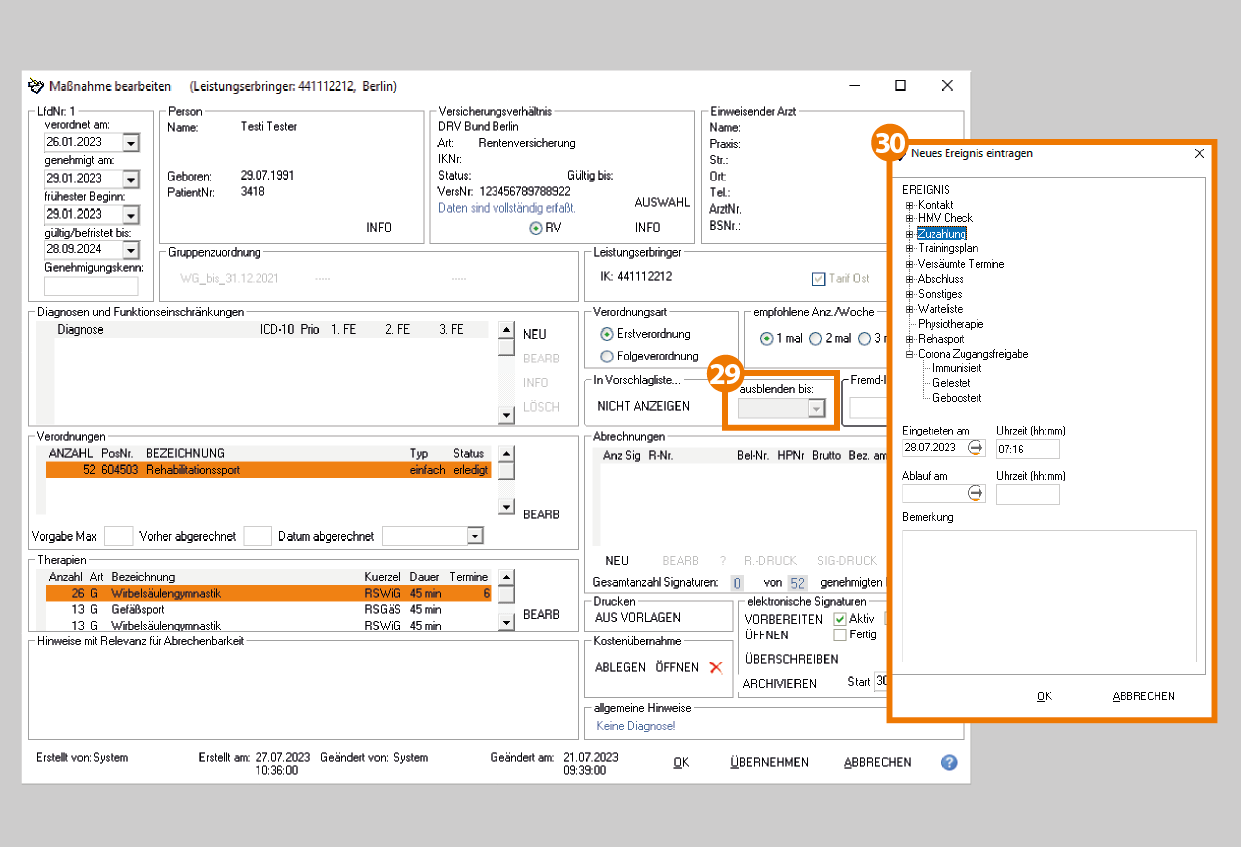Select Physiotherapie in the Ereignis tree
Image resolution: width=1241 pixels, height=847 pixels.
tap(950, 324)
